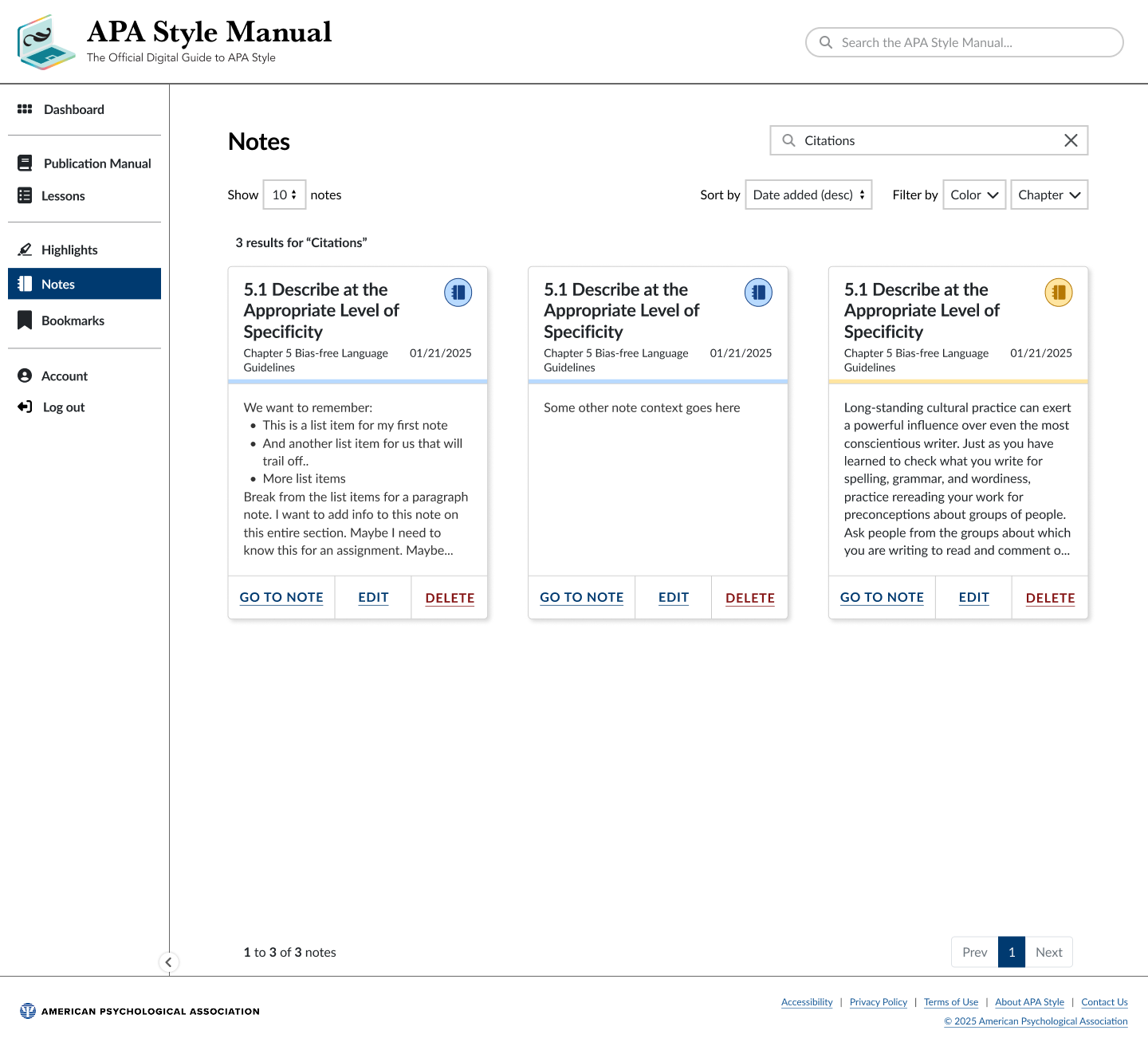Edit the 'Long-standing cultural practice' note
Screen dimensions: 1148x1046
[974, 597]
